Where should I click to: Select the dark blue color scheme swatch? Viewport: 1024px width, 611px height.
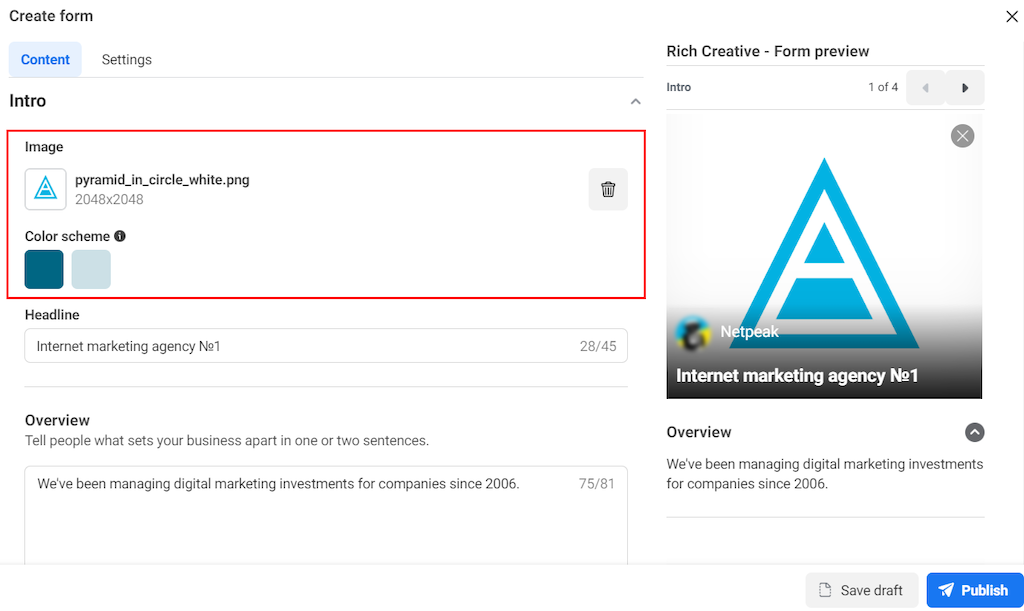click(44, 269)
